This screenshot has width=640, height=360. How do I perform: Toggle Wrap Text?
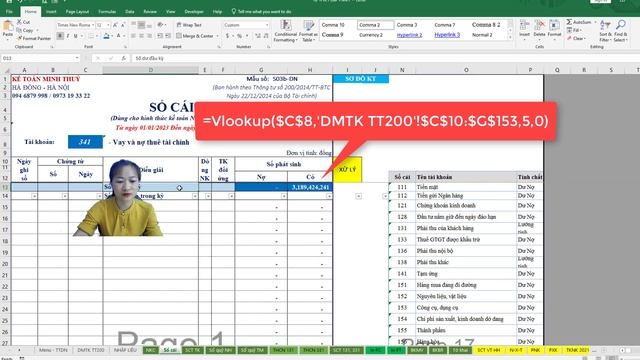[189, 25]
